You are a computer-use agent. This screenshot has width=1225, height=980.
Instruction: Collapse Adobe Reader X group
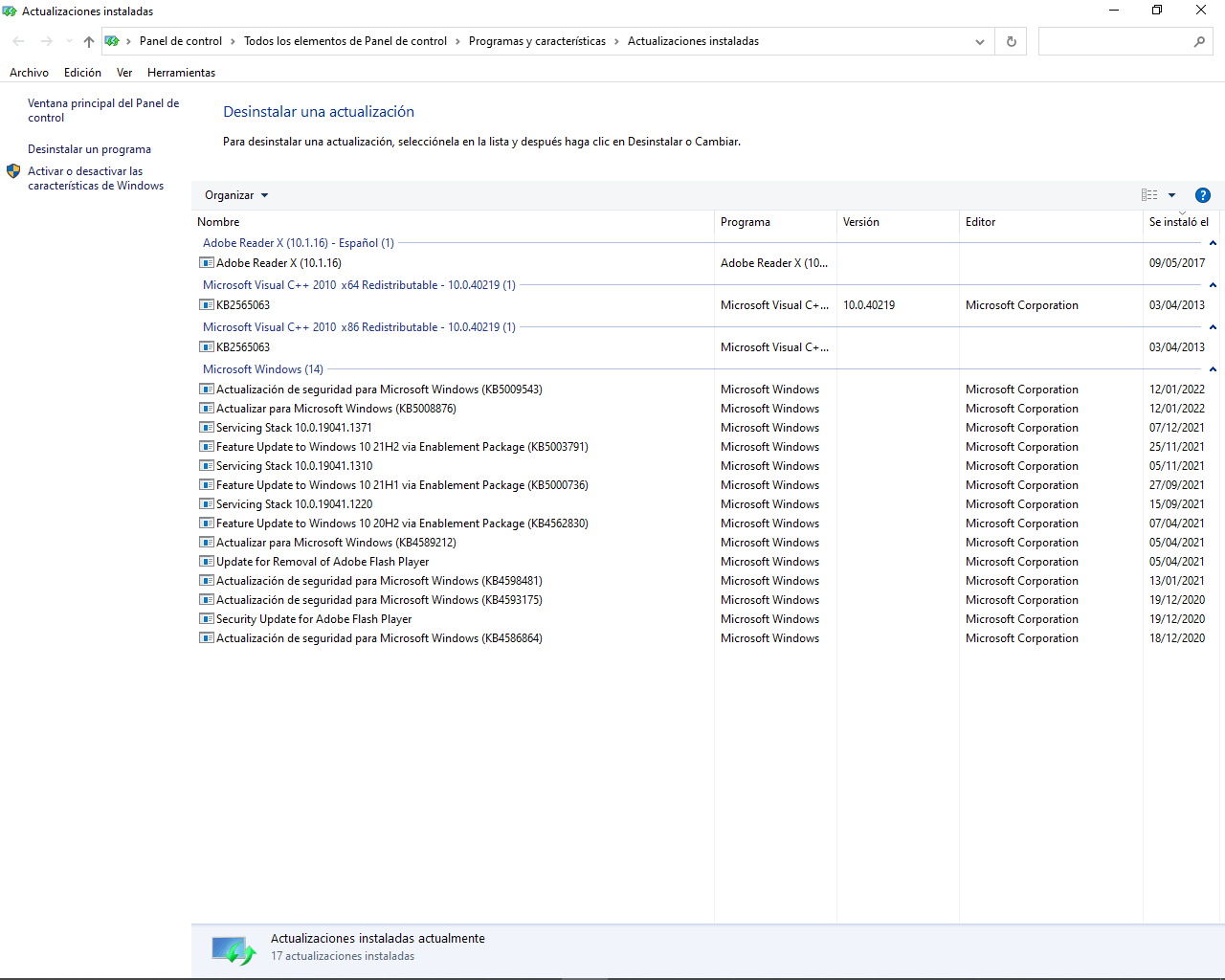pos(1213,243)
